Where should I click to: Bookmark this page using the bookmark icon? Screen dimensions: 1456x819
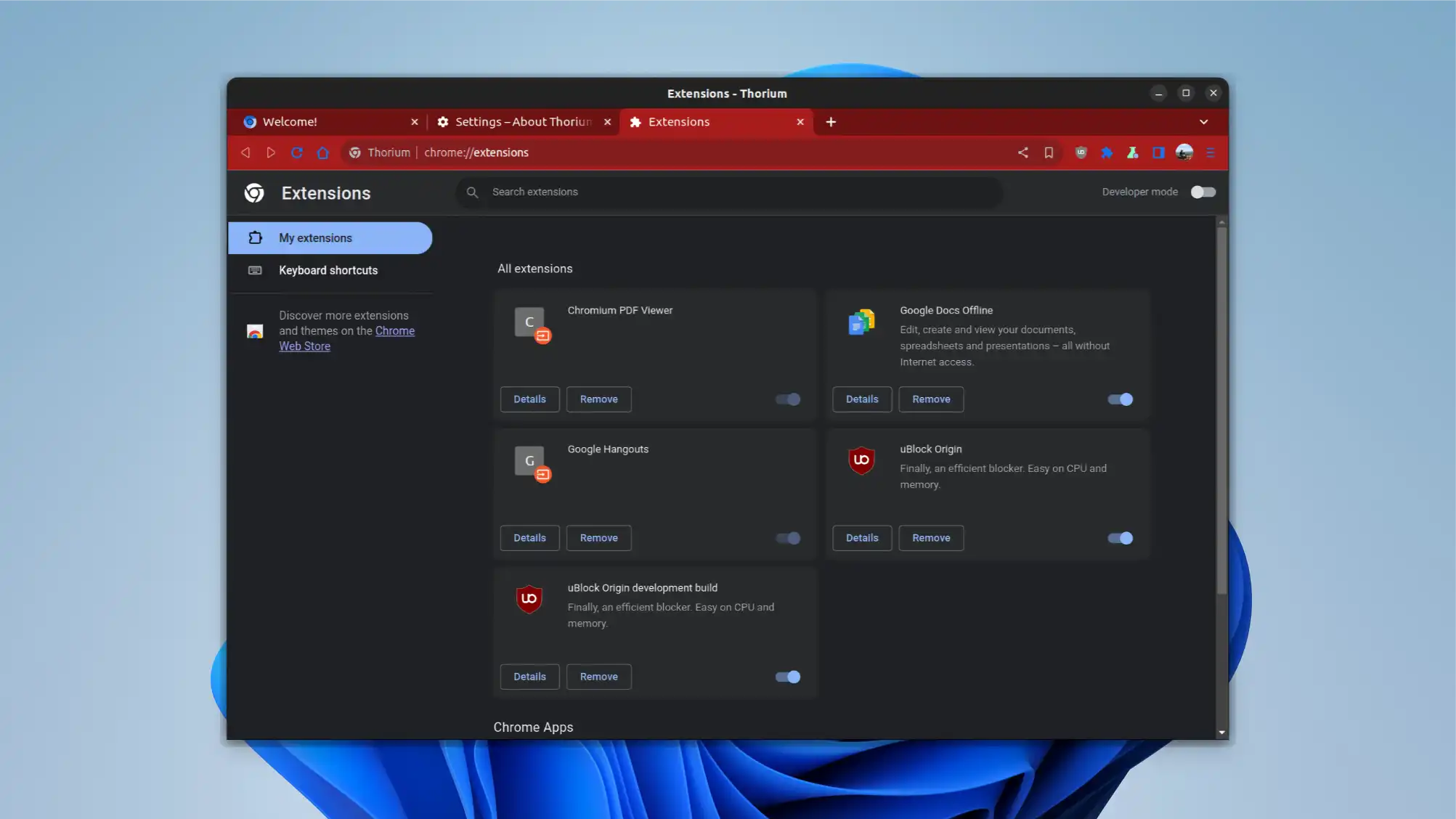(x=1049, y=152)
